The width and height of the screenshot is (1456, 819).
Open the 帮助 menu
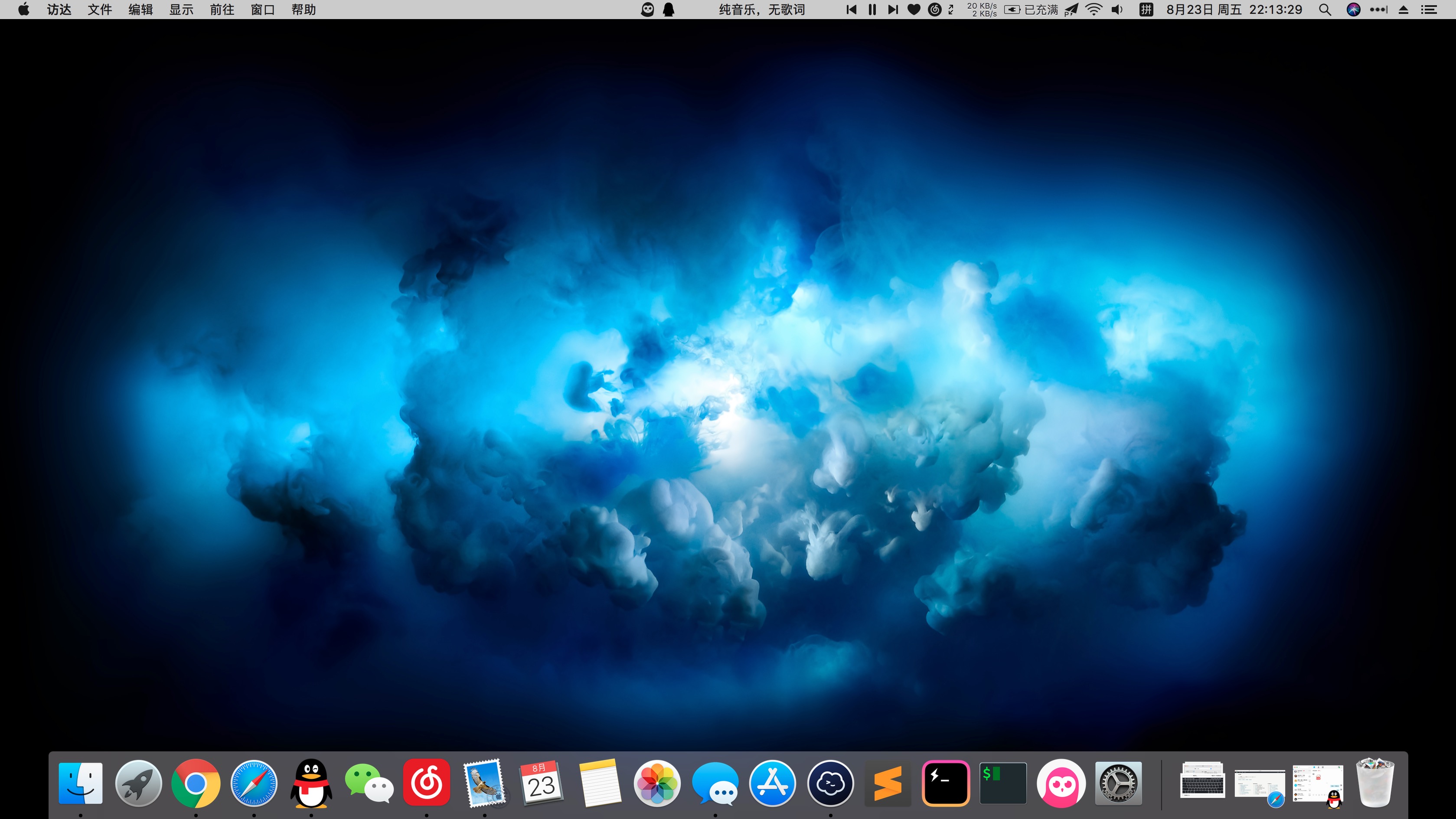(304, 10)
